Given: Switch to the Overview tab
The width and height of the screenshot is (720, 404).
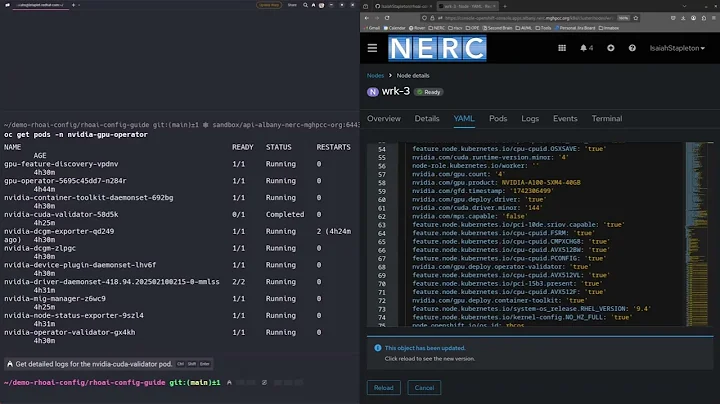Looking at the screenshot, I should (x=384, y=118).
